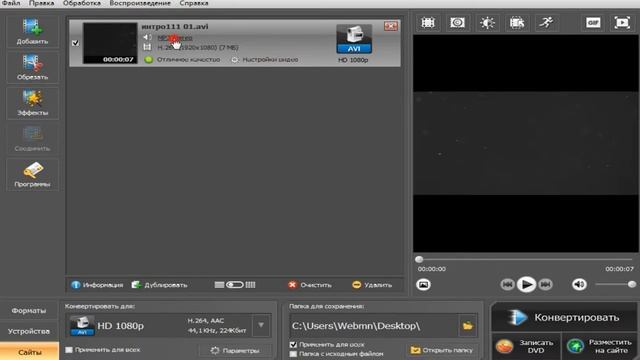
Task: Click the интро111 01.avi file name
Action: 175,27
